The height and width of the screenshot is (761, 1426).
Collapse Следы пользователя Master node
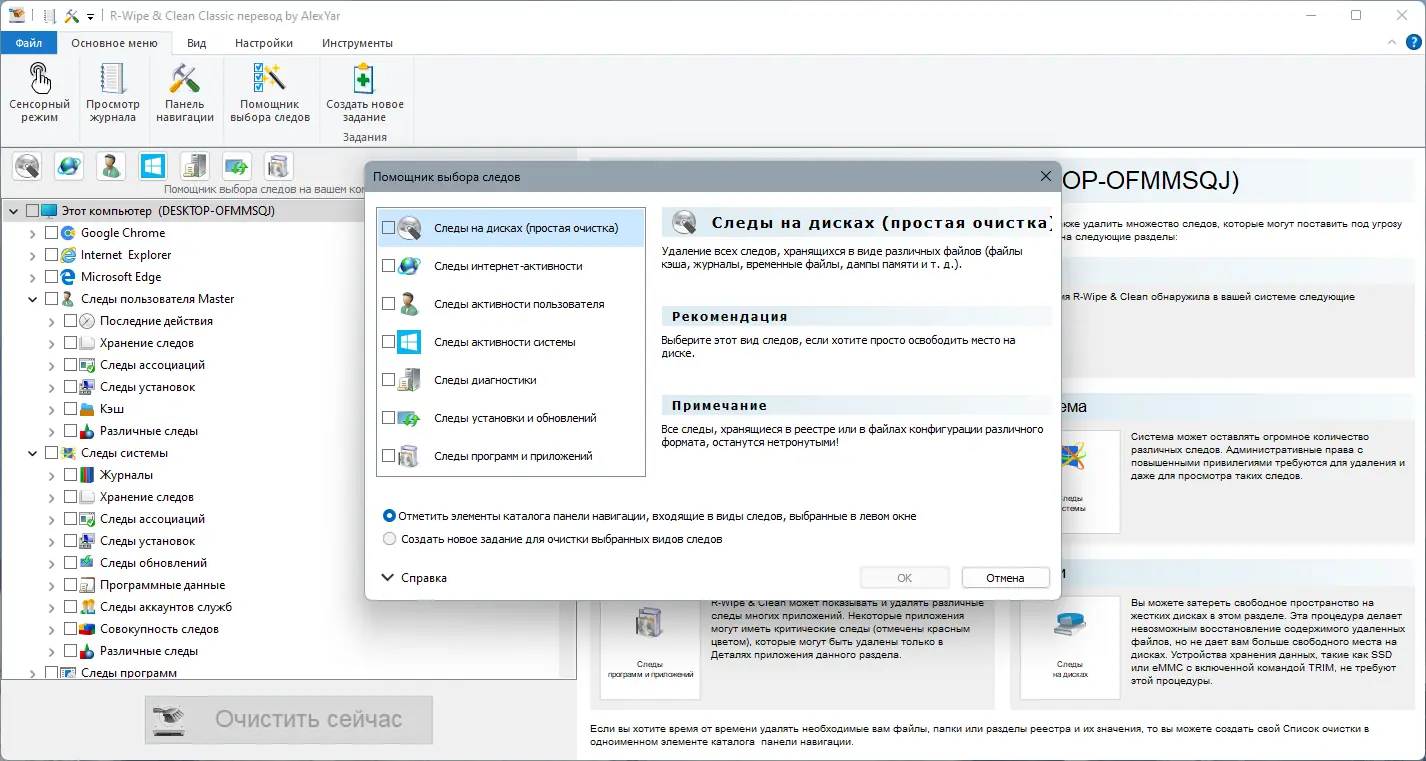click(x=33, y=299)
